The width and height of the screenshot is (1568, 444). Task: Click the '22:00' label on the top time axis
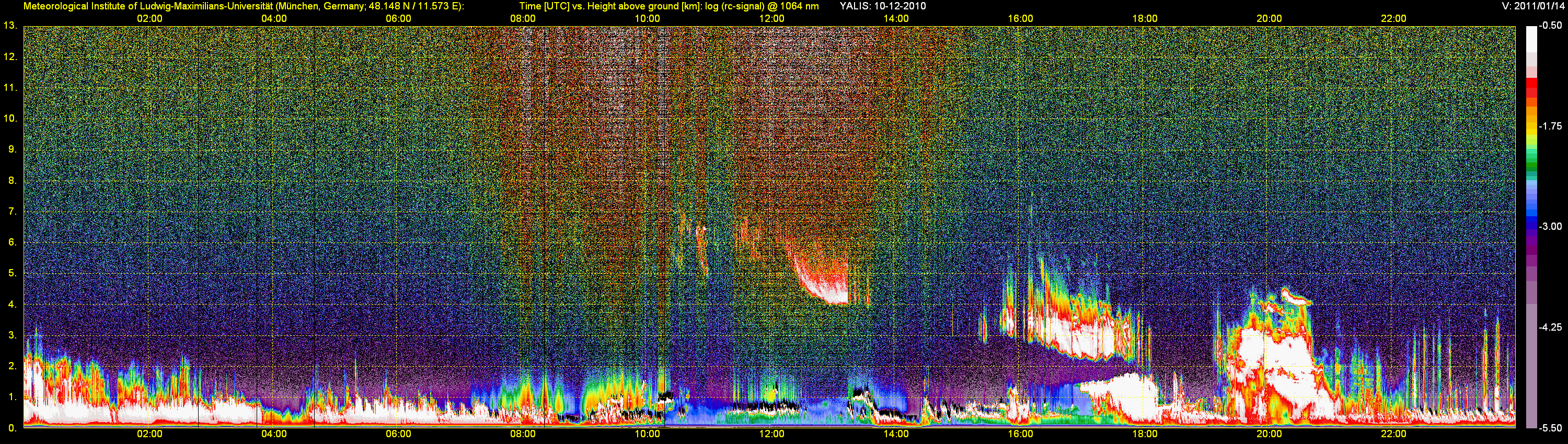pyautogui.click(x=1393, y=19)
